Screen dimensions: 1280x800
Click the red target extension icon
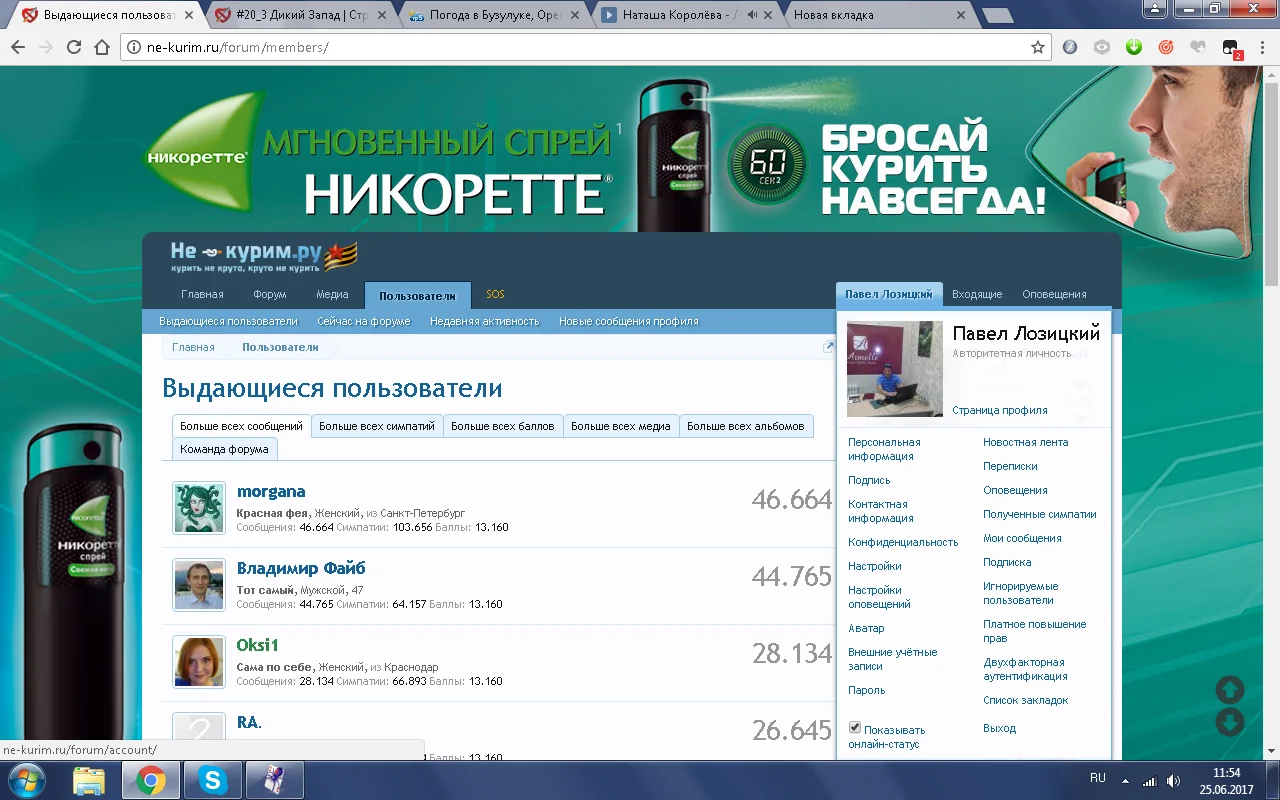point(1166,47)
